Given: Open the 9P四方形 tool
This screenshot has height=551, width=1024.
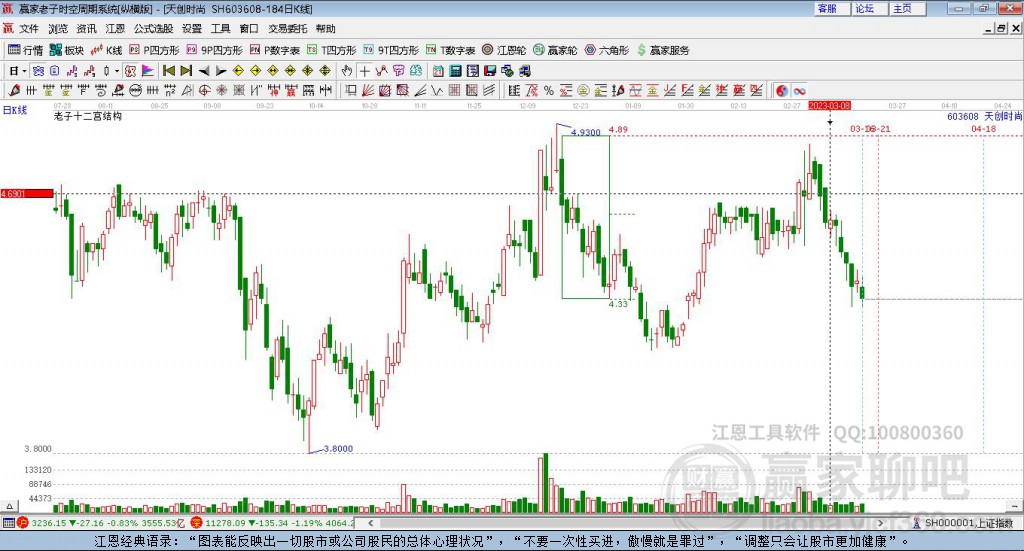Looking at the screenshot, I should click(214, 50).
